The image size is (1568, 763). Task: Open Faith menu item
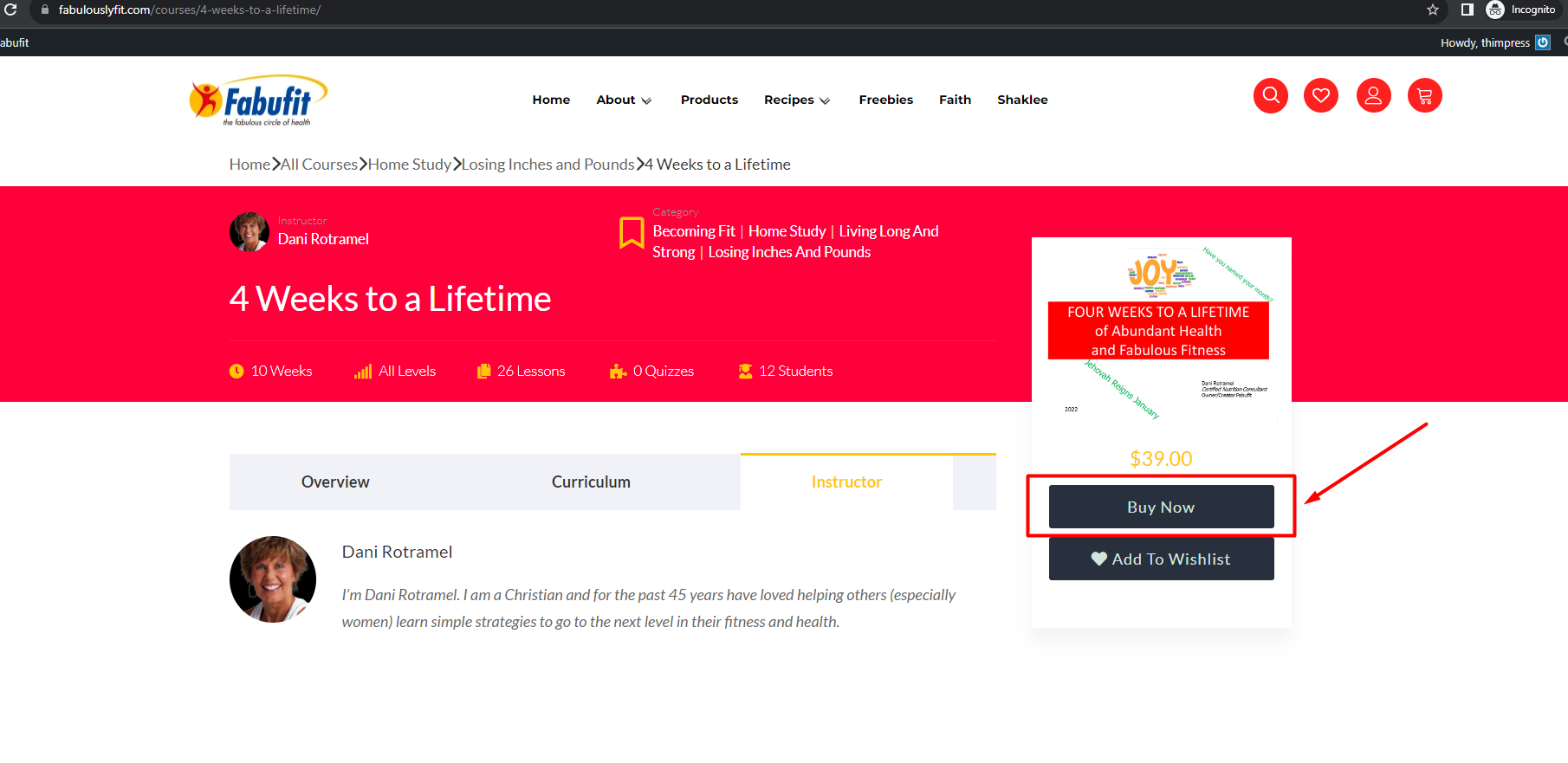click(x=955, y=100)
